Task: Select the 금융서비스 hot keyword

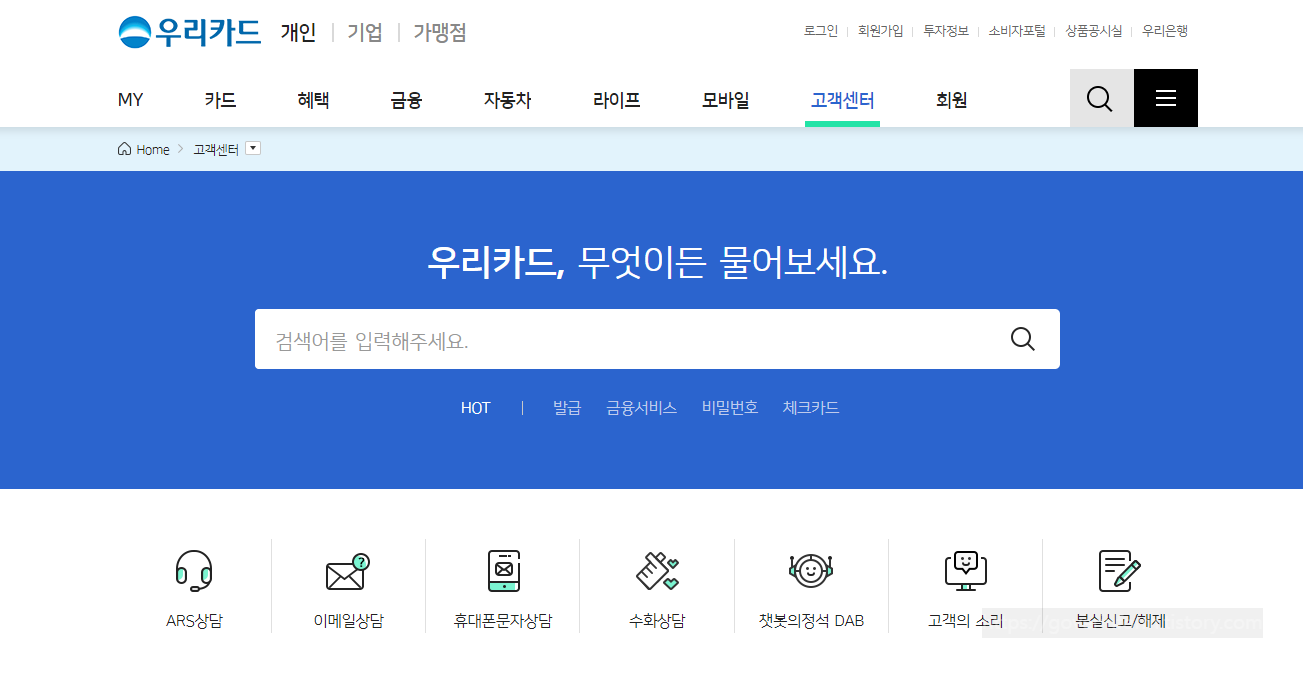Action: 641,408
